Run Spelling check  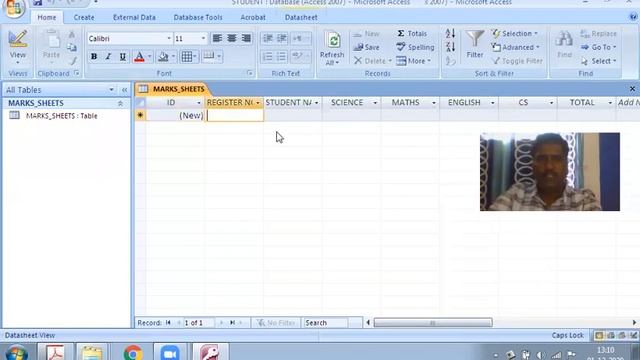[x=415, y=47]
